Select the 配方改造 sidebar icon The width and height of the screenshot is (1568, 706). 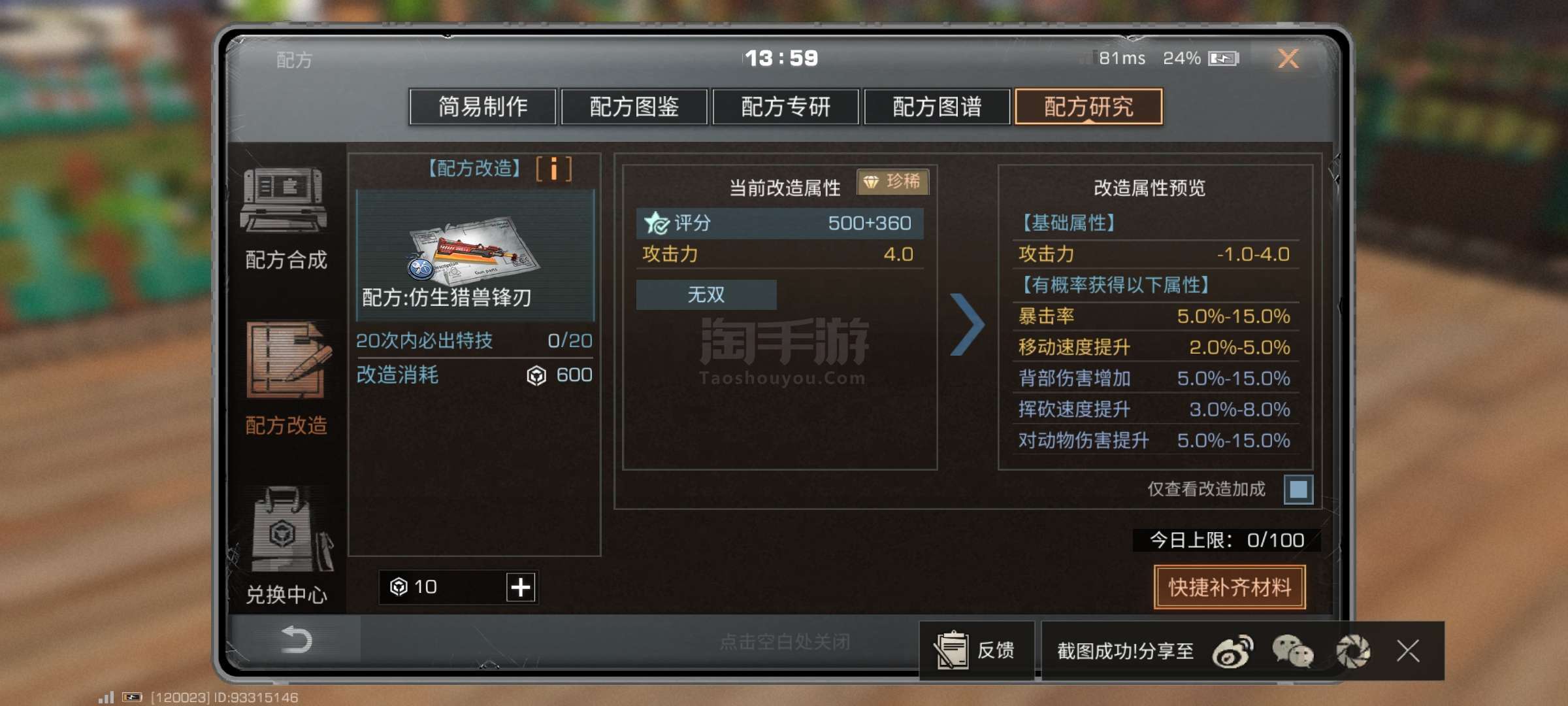287,360
